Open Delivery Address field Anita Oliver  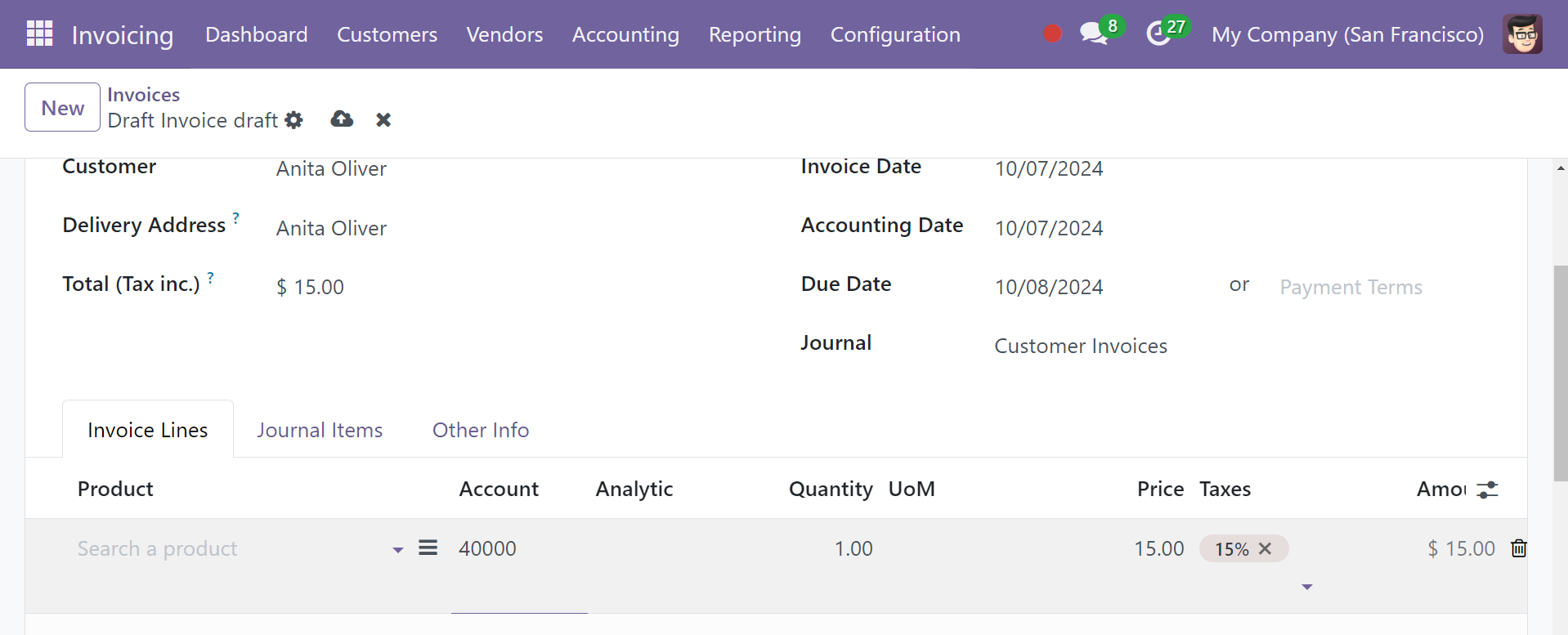pos(331,228)
